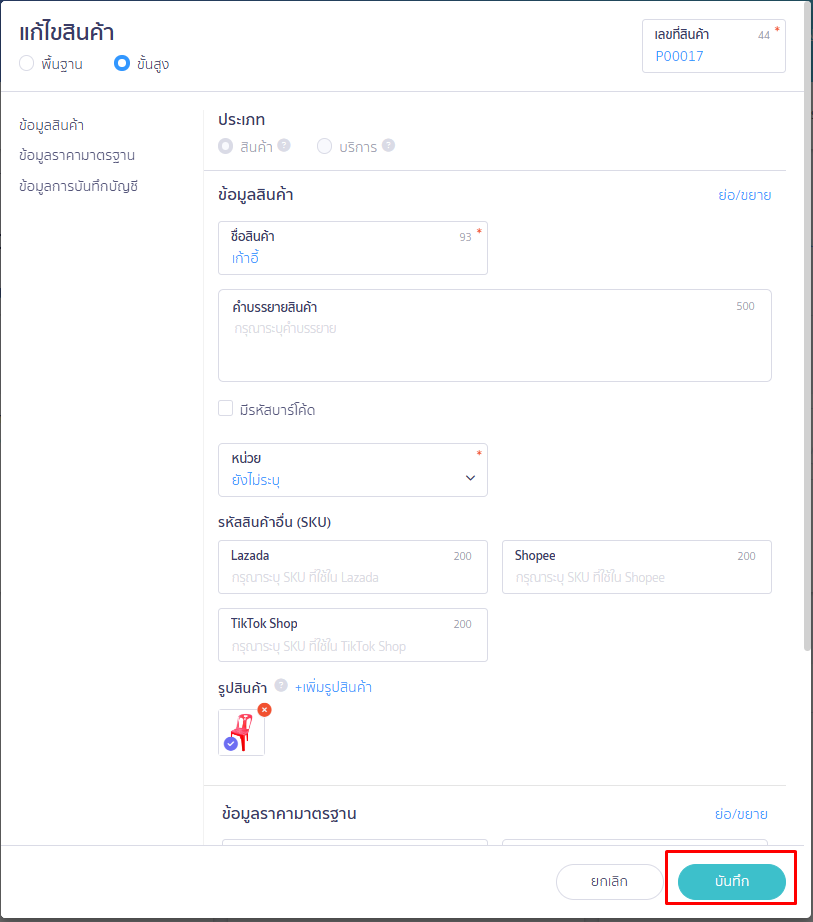Click the purple checkmark badge on image
The height and width of the screenshot is (922, 813).
click(231, 744)
